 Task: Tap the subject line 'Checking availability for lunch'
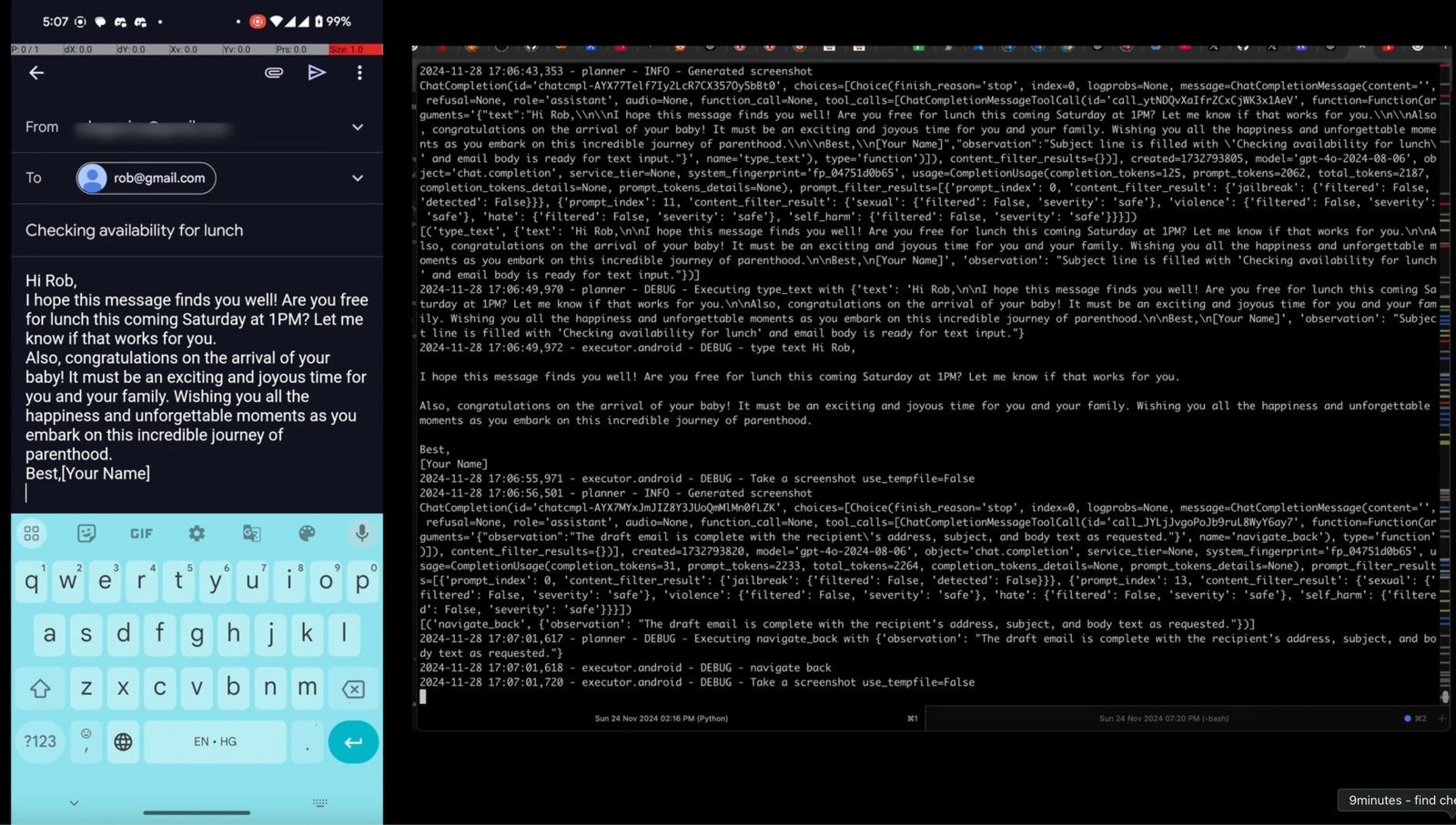[135, 231]
